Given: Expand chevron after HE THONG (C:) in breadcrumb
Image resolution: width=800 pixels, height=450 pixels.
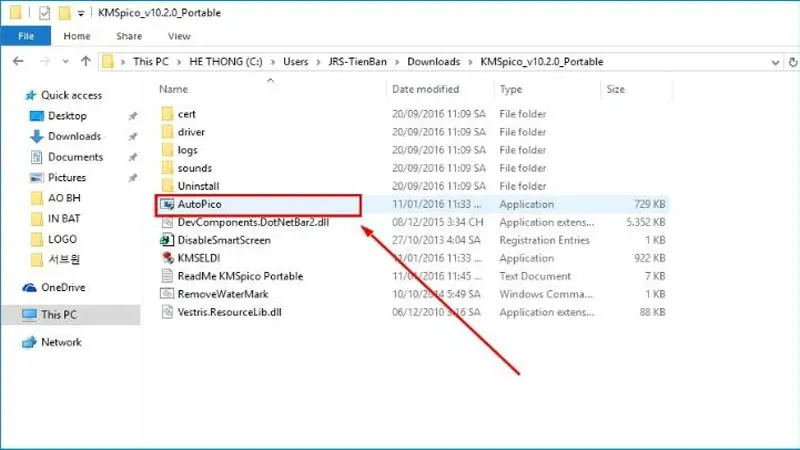Looking at the screenshot, I should (273, 62).
